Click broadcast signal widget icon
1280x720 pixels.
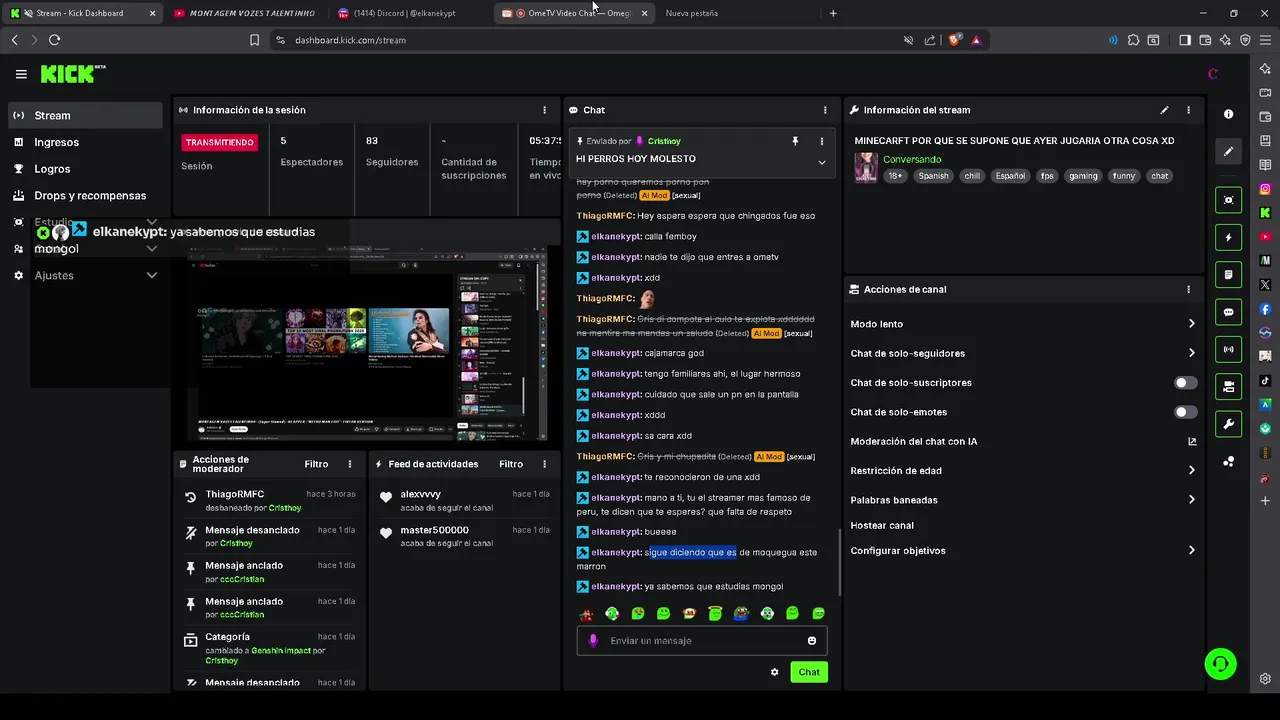pyautogui.click(x=1228, y=349)
